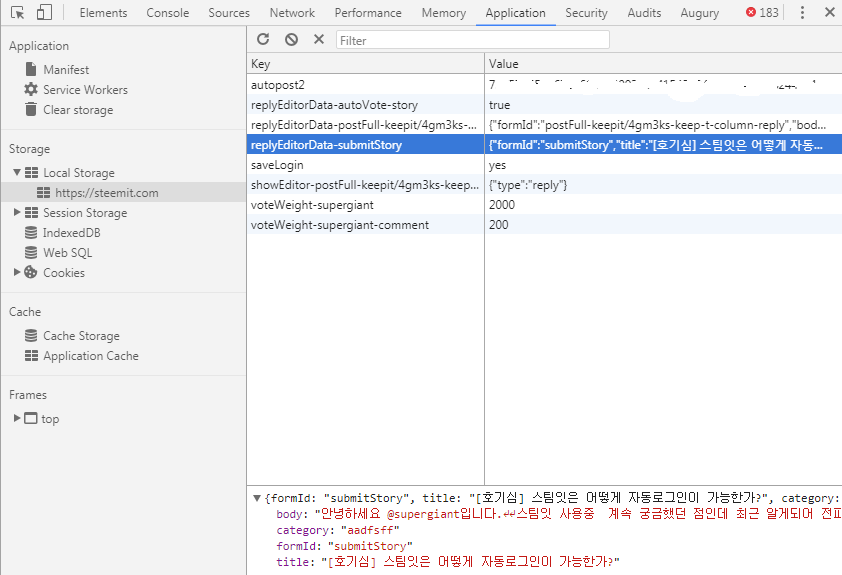This screenshot has width=842, height=575.
Task: Switch to the Augury tab
Action: pyautogui.click(x=700, y=13)
